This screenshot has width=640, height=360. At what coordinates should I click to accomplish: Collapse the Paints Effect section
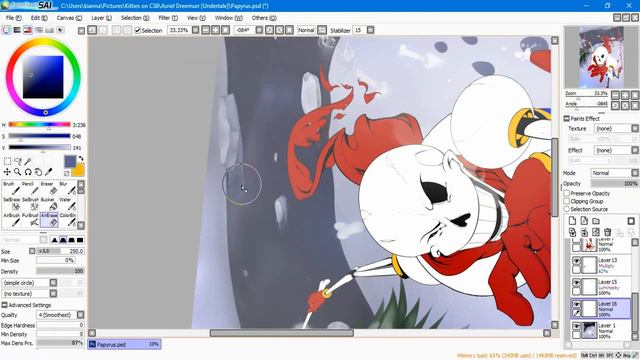point(567,119)
